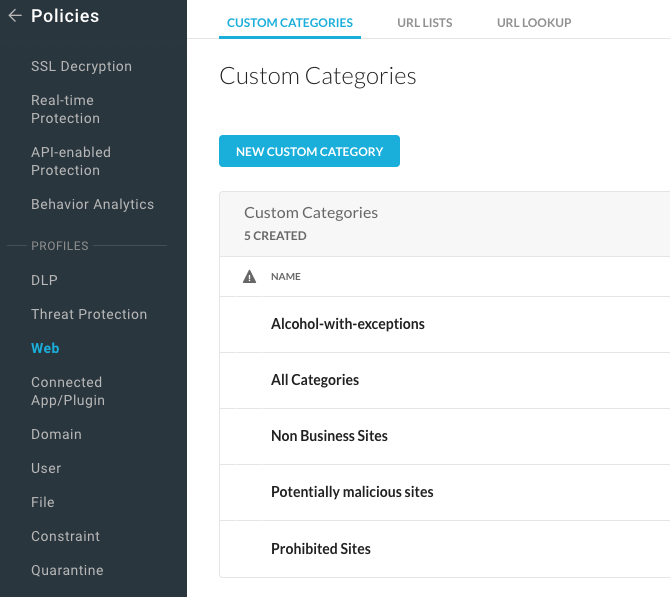This screenshot has height=597, width=670.
Task: Click the Prohibited Sites entry
Action: [321, 549]
